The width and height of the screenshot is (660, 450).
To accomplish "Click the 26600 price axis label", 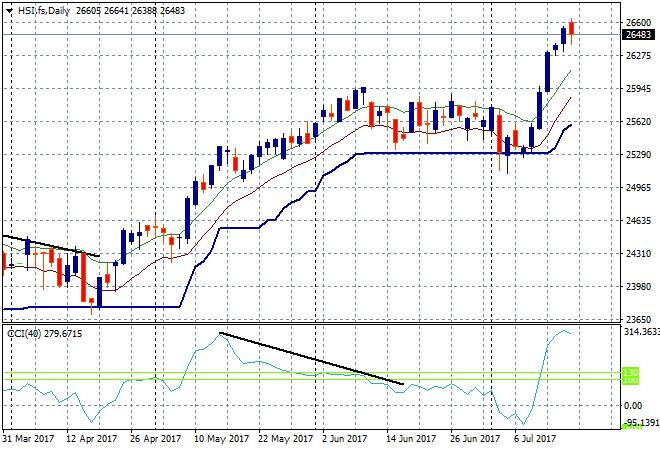I will click(x=639, y=22).
